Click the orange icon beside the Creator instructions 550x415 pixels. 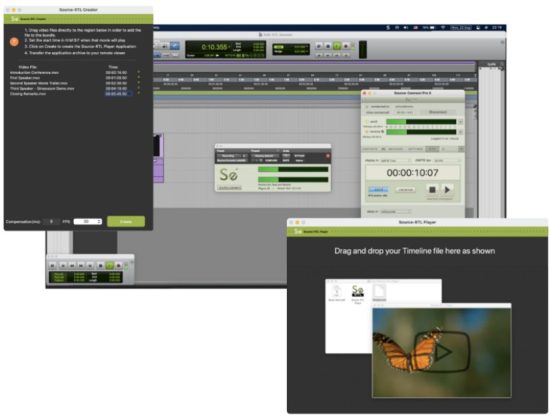point(14,42)
